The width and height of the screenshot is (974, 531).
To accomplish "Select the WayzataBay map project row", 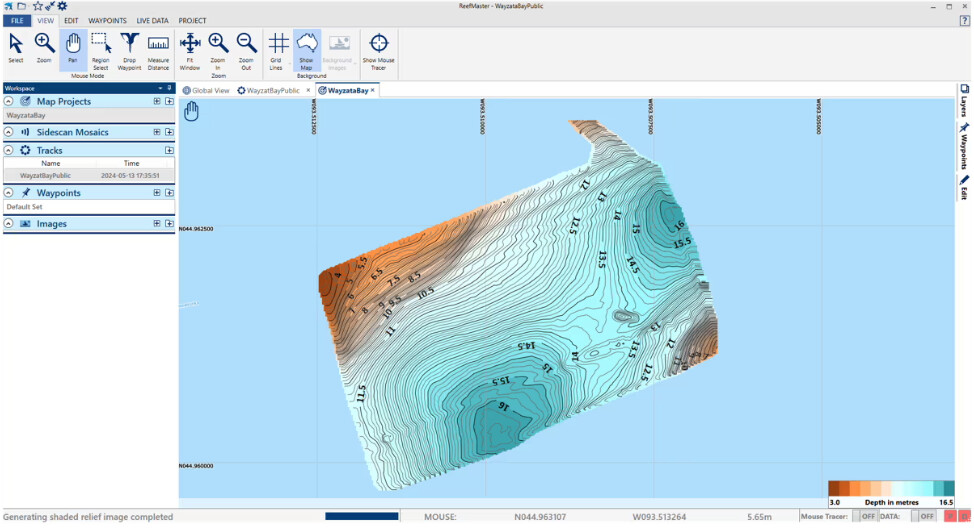I will [x=89, y=116].
